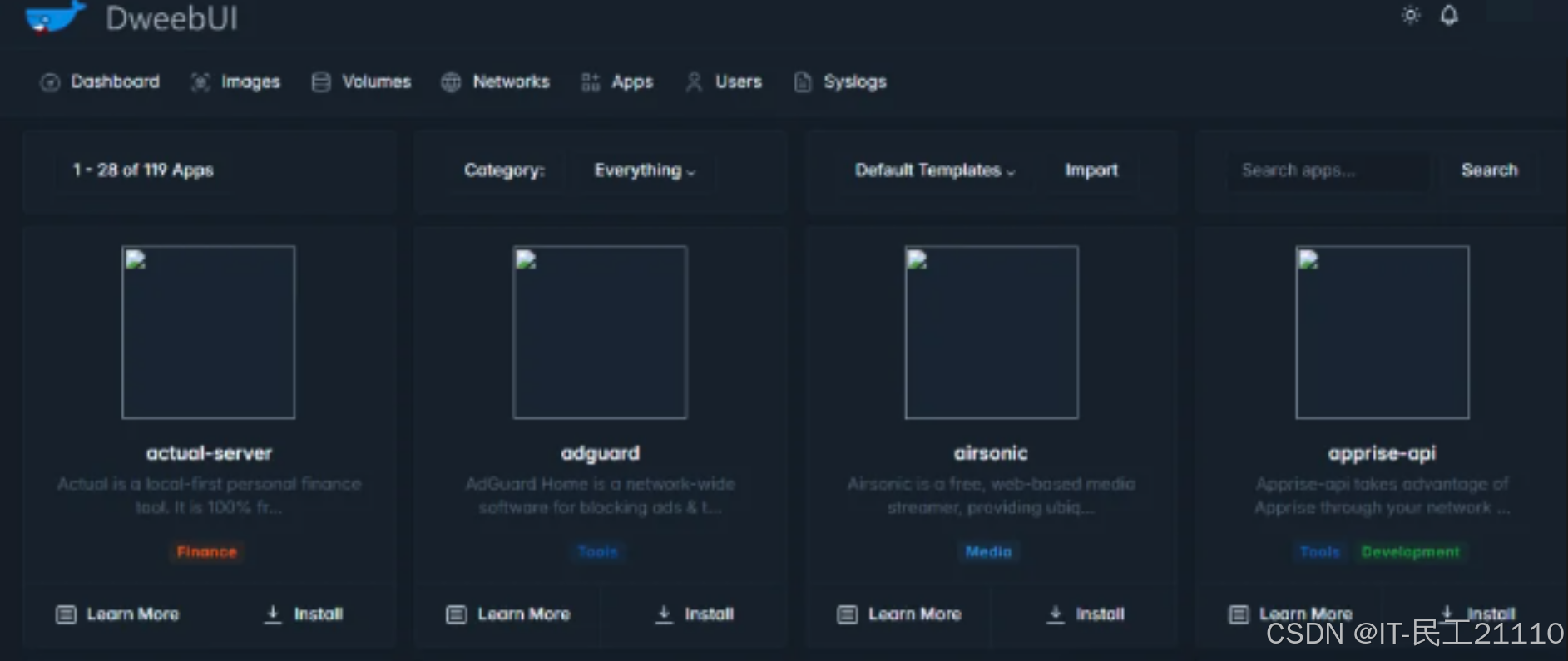Image resolution: width=1568 pixels, height=661 pixels.
Task: Click the Tools tag on apprise-api
Action: point(1320,552)
